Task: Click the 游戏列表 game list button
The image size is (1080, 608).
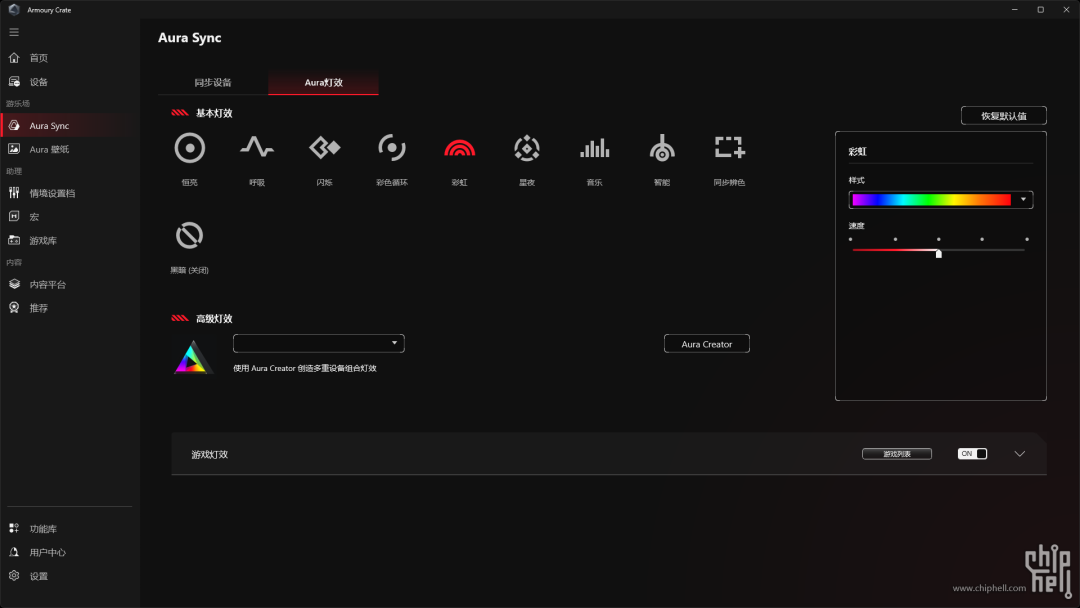Action: [x=897, y=454]
